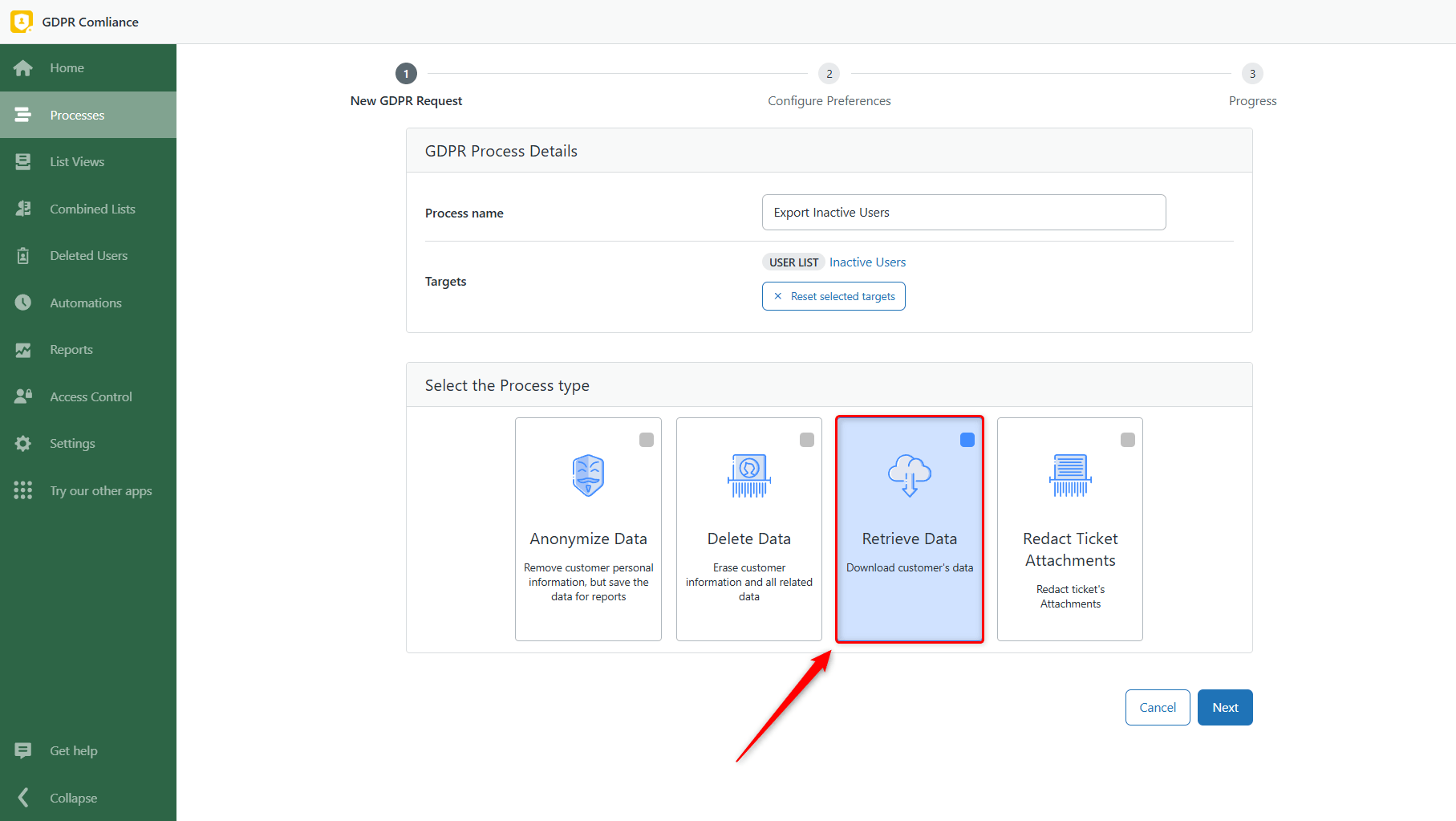Click 'Download customer's data' description
Screen dimensions: 1456x821
910,567
